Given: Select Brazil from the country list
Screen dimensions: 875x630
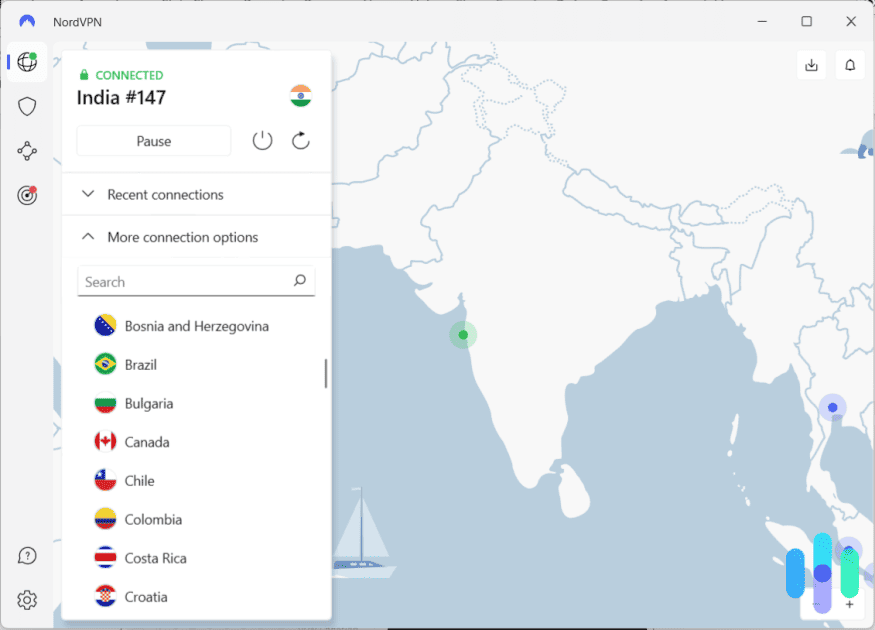Looking at the screenshot, I should (x=140, y=364).
